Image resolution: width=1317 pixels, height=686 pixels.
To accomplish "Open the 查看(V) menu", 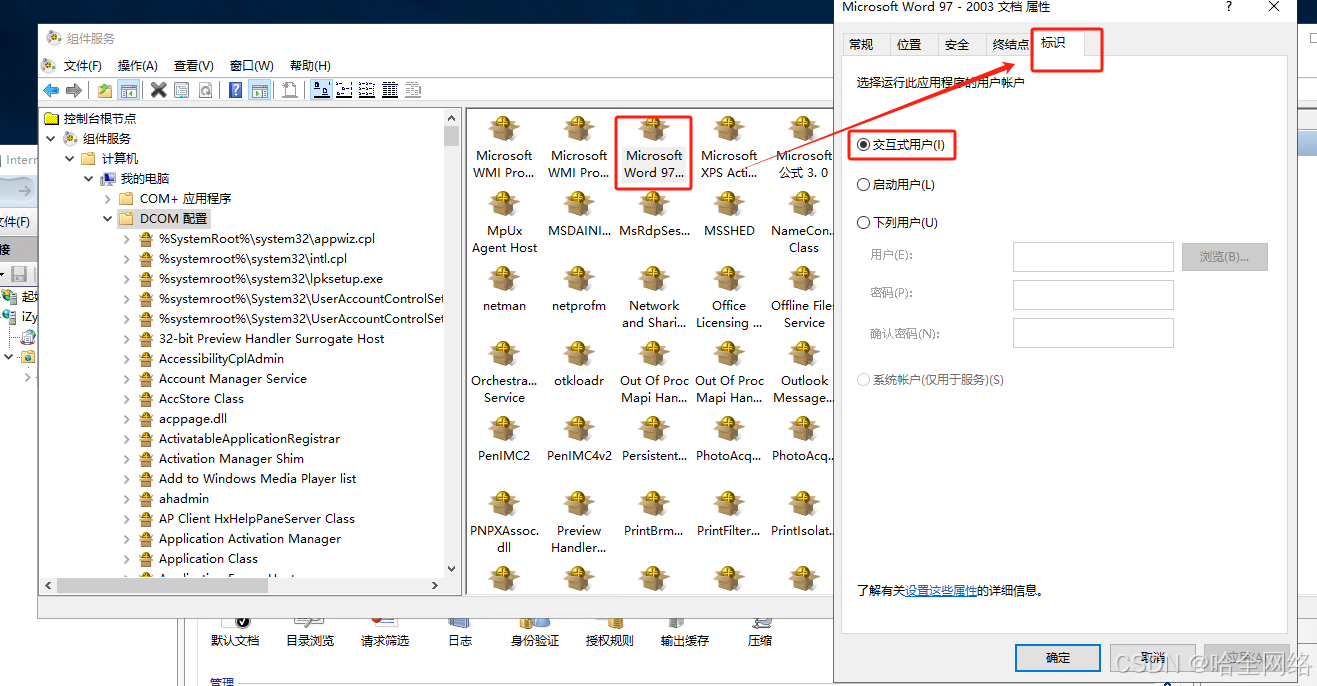I will pyautogui.click(x=194, y=66).
